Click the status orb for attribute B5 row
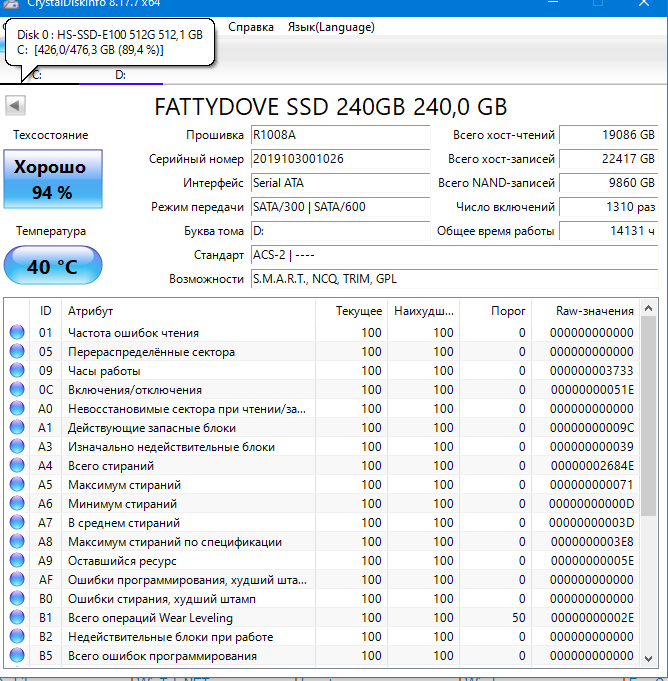This screenshot has height=681, width=668. coord(17,656)
